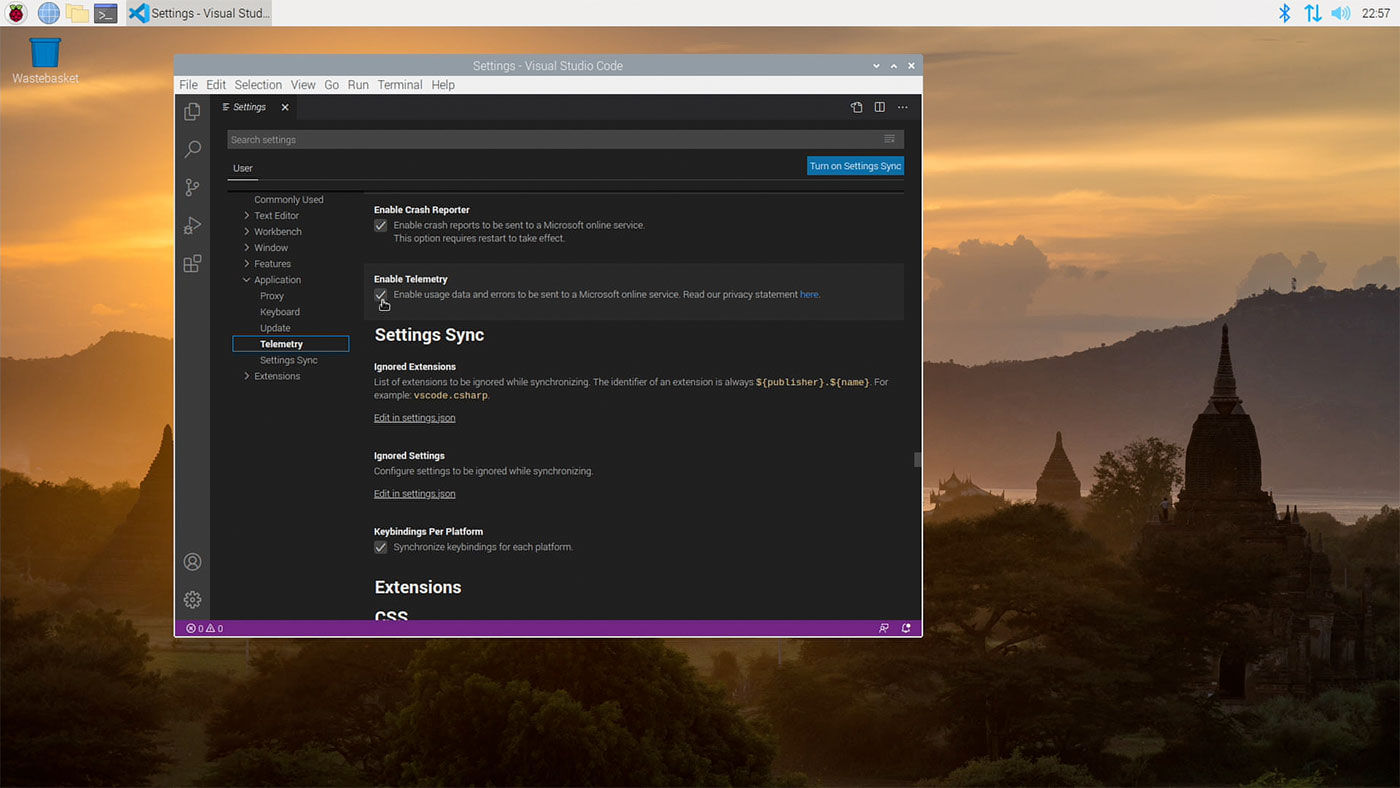
Task: Select the Wastebasket desktop icon
Action: coord(45,61)
